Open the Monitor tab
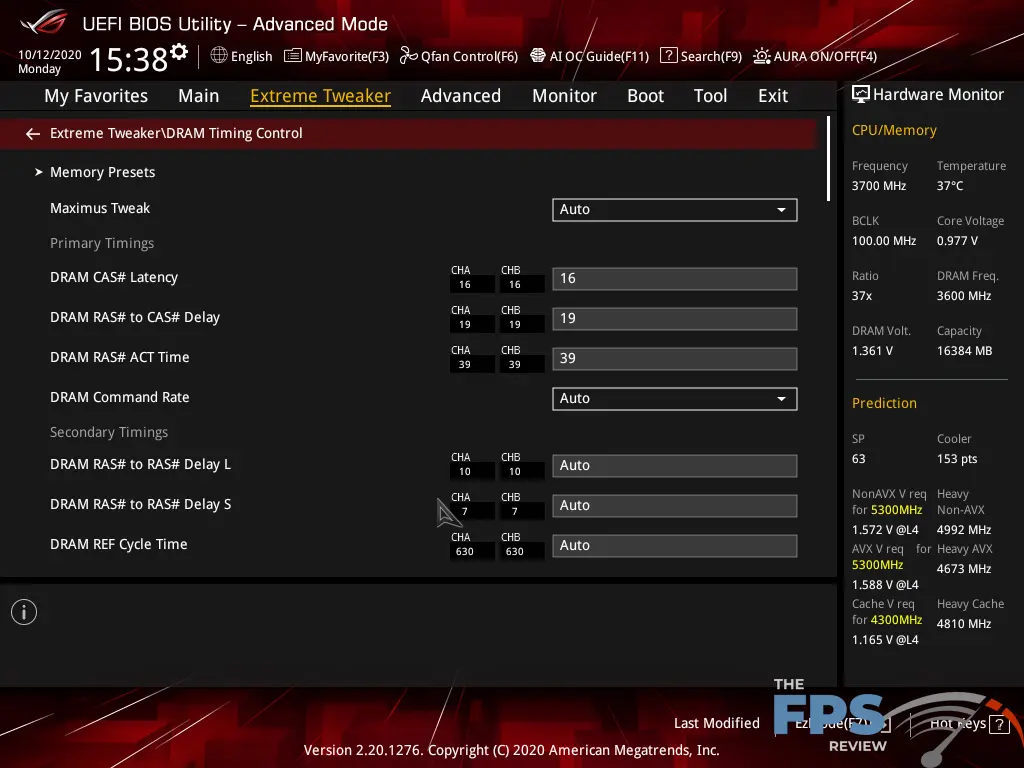 pos(564,96)
